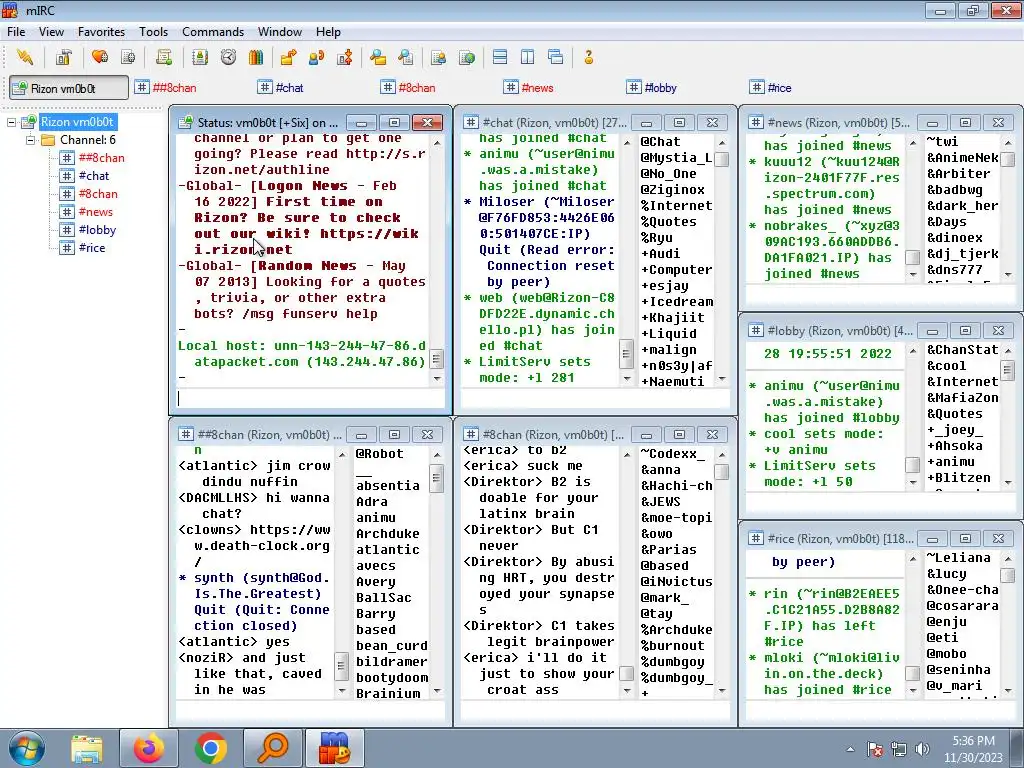Screen dimensions: 1024x768
Task: Select &Arbiter in #news nick list
Action: [958, 174]
